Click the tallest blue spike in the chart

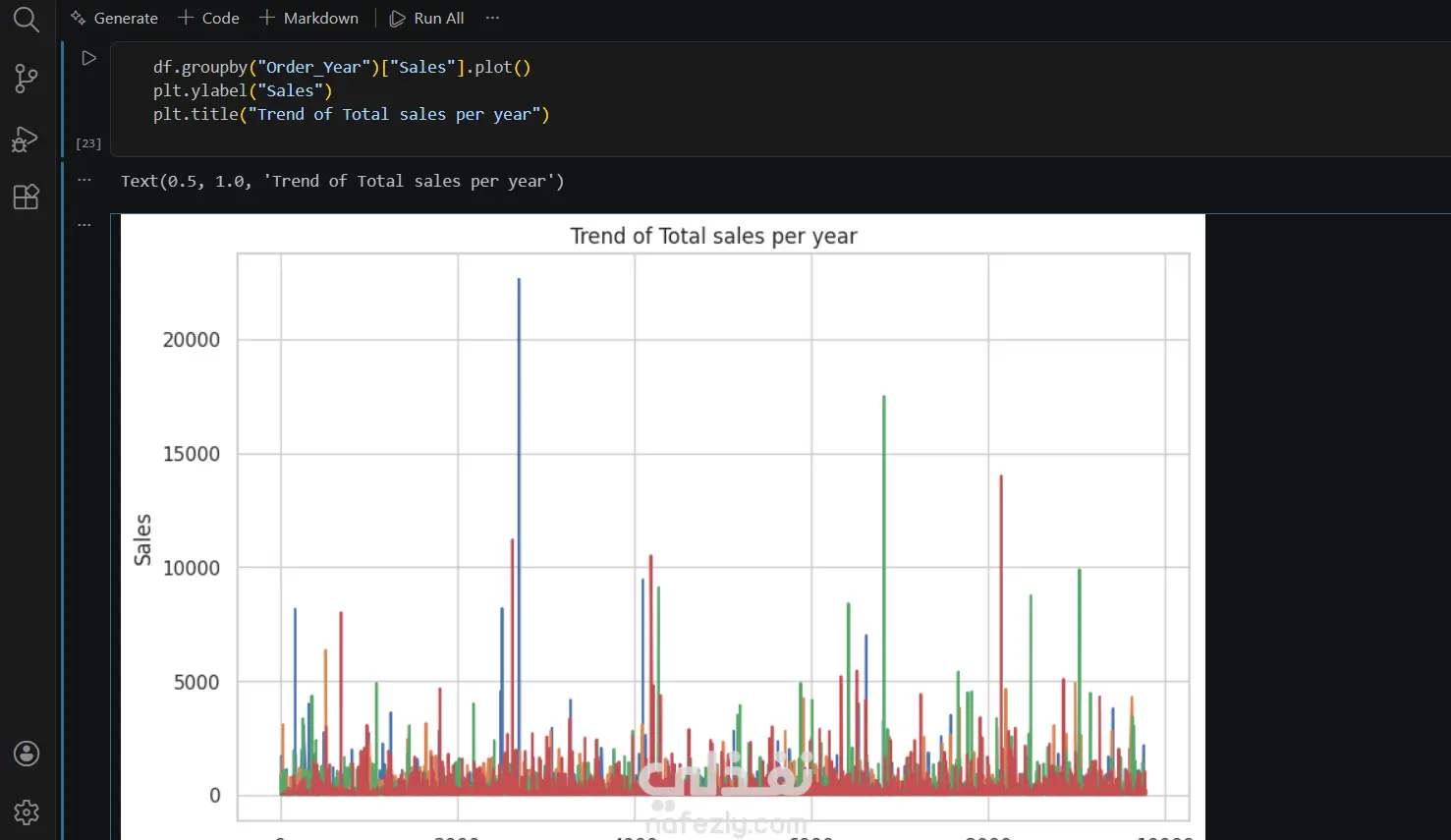click(x=519, y=491)
